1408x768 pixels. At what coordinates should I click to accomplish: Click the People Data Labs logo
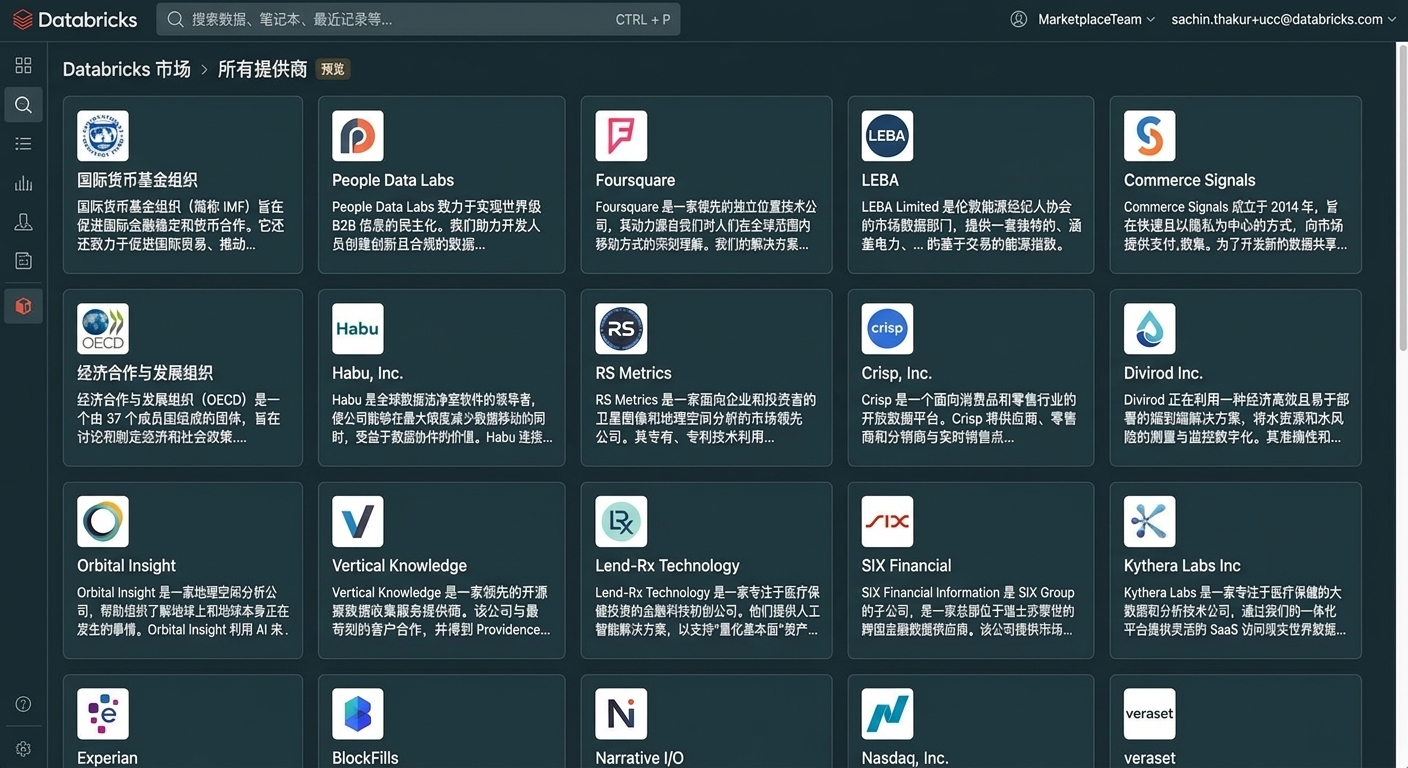[358, 136]
